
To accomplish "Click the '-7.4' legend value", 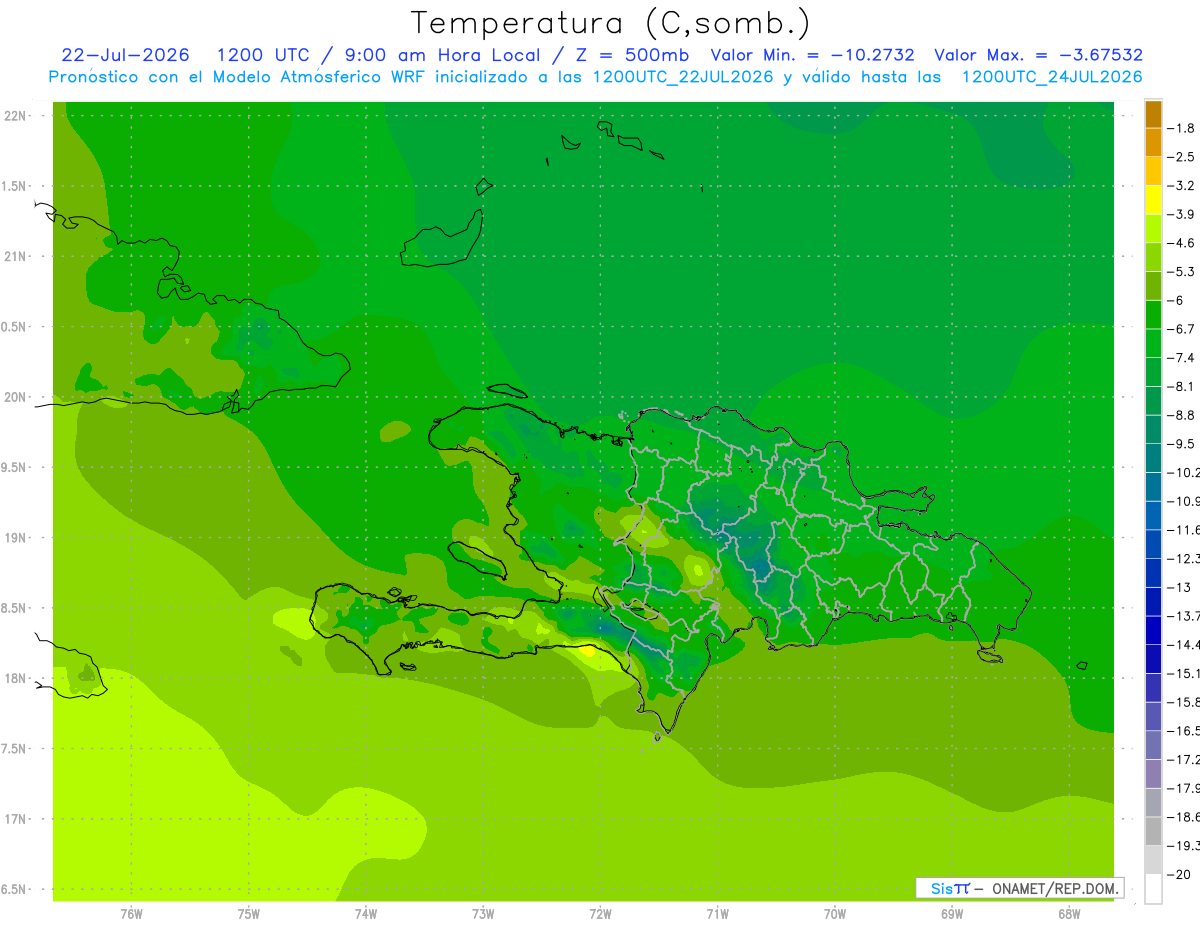I will coord(1182,358).
